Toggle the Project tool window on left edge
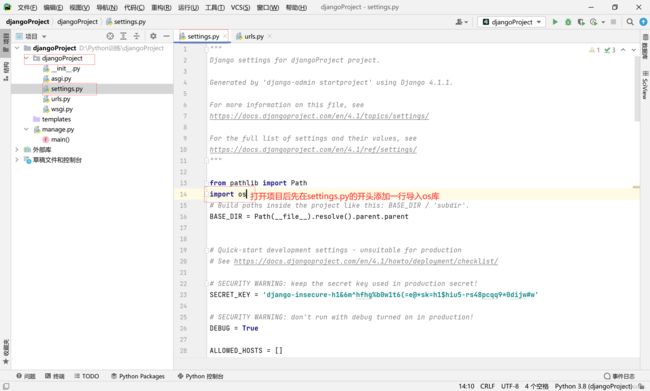This screenshot has height=391, width=650. click(x=6, y=42)
